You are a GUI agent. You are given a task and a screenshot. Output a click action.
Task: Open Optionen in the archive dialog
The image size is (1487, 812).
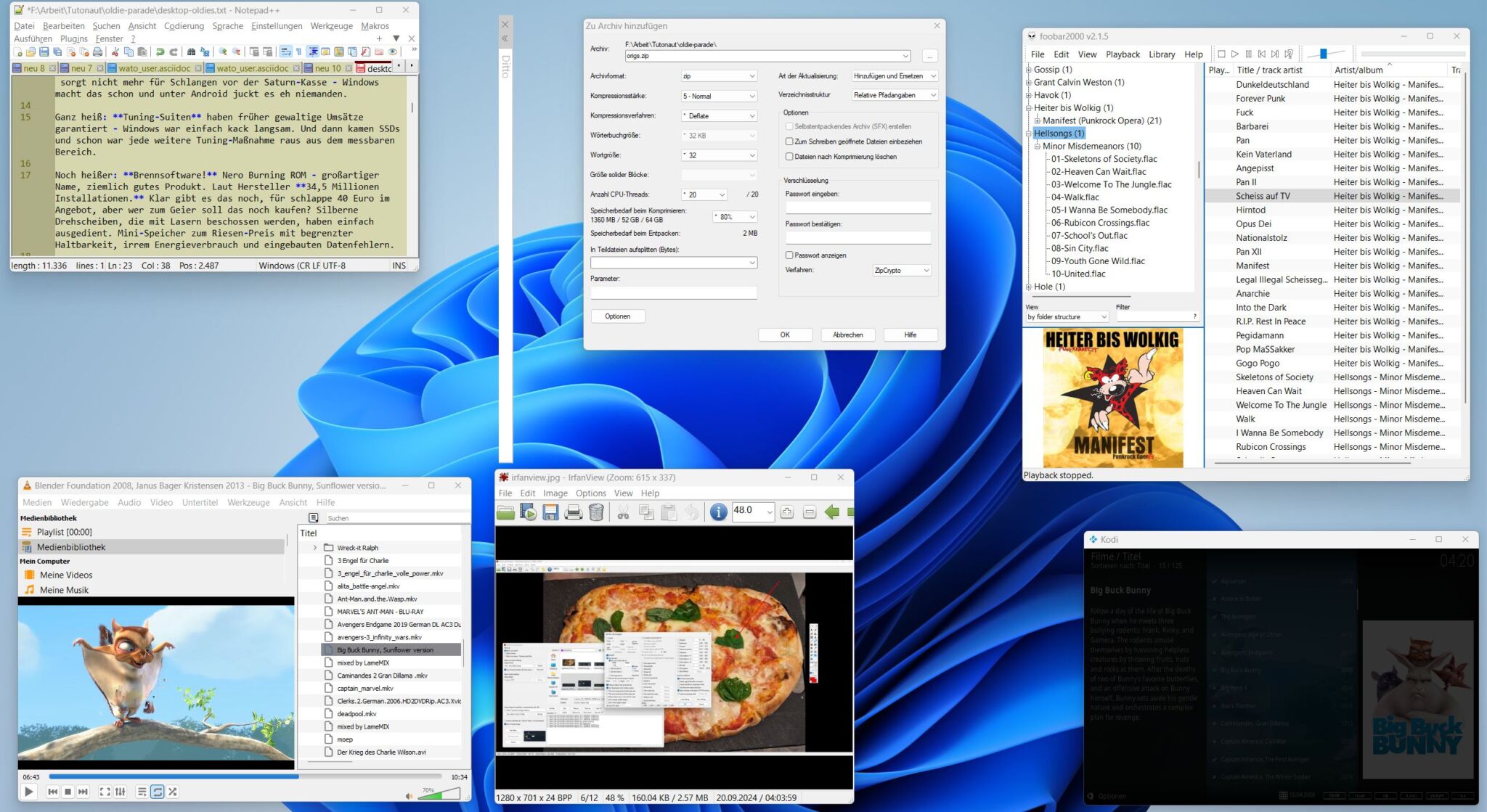[618, 316]
